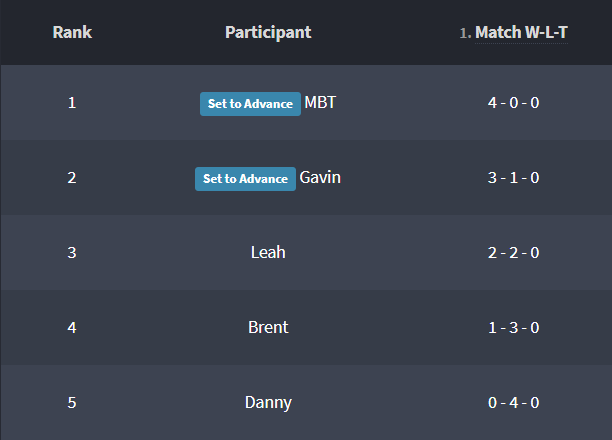Click the Rank column header

point(72,32)
